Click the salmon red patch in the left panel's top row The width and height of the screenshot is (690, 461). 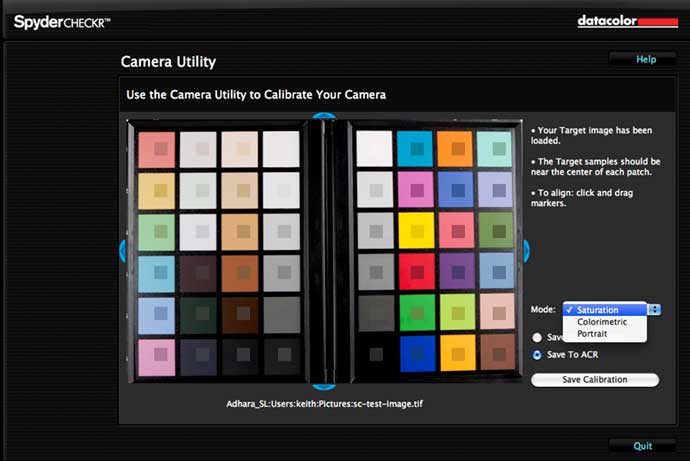[157, 150]
